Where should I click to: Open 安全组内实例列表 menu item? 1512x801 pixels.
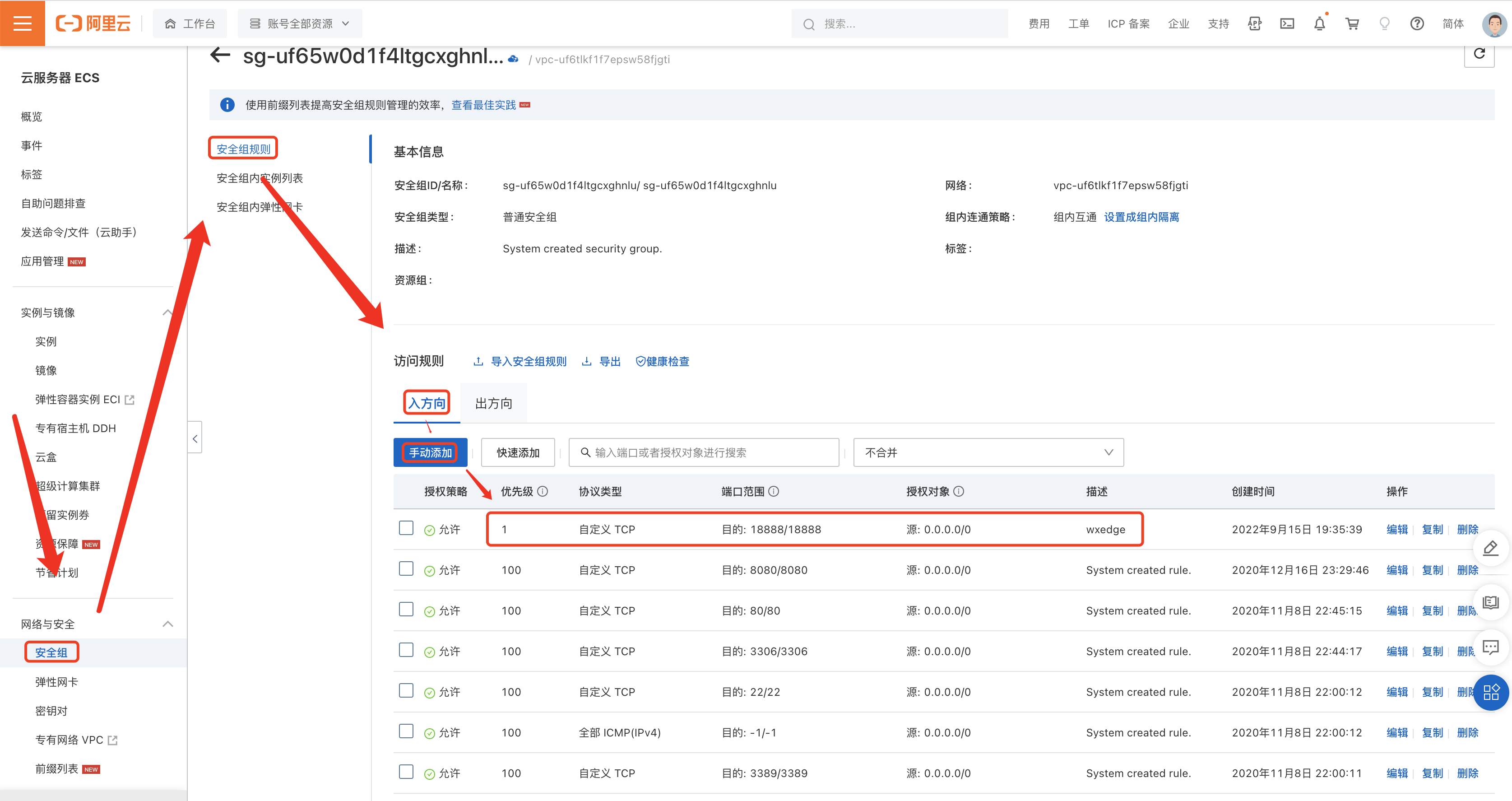(260, 178)
